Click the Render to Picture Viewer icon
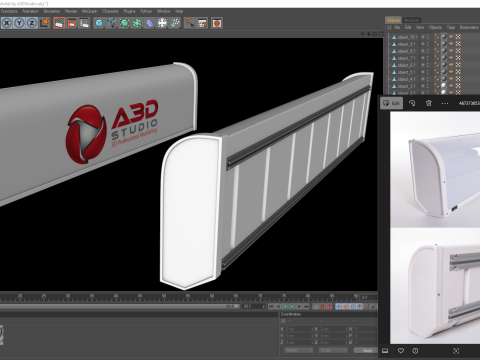This screenshot has height=360, width=480. [x=72, y=23]
